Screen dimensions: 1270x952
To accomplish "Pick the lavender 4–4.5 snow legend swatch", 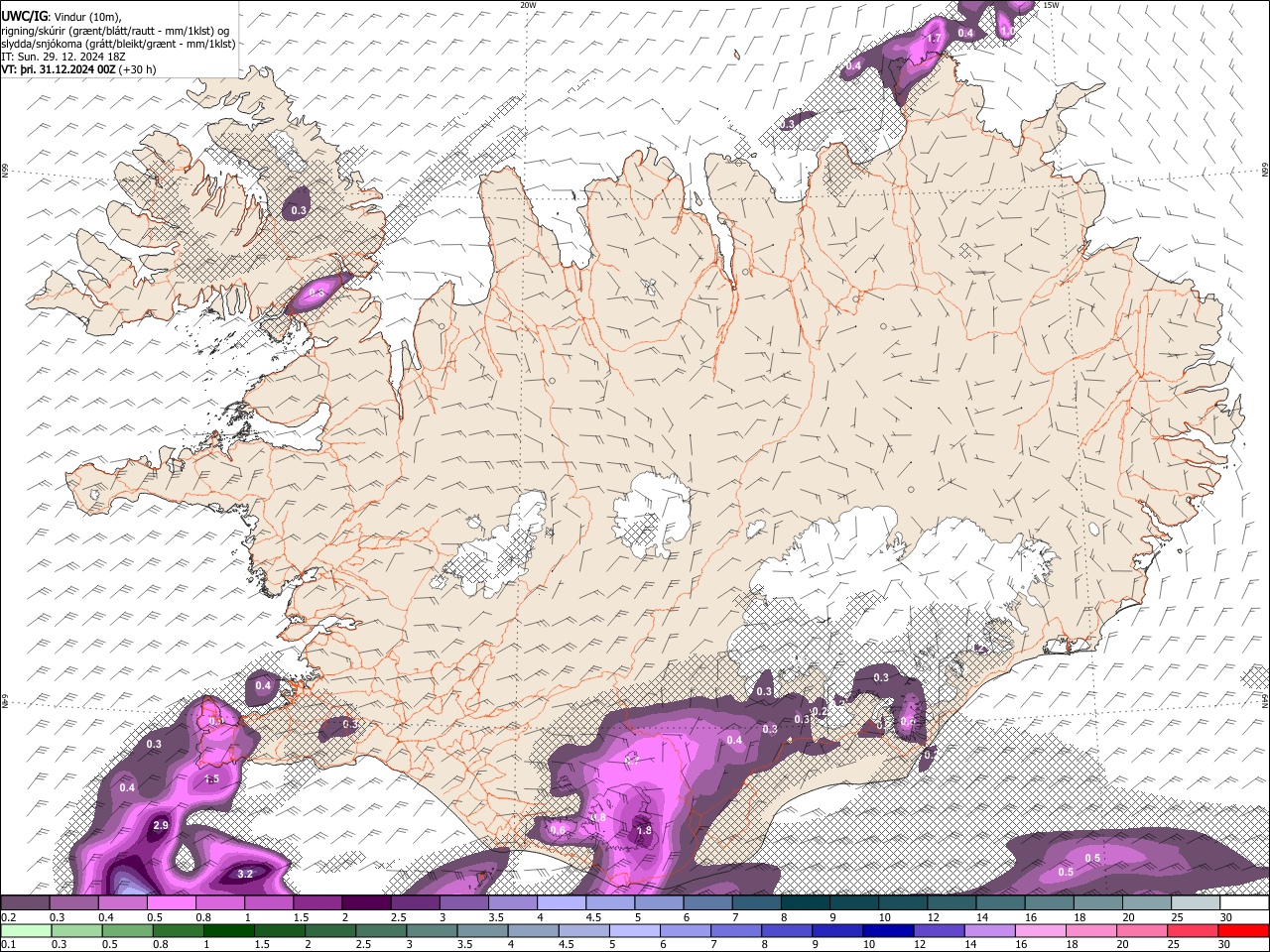I will (562, 902).
